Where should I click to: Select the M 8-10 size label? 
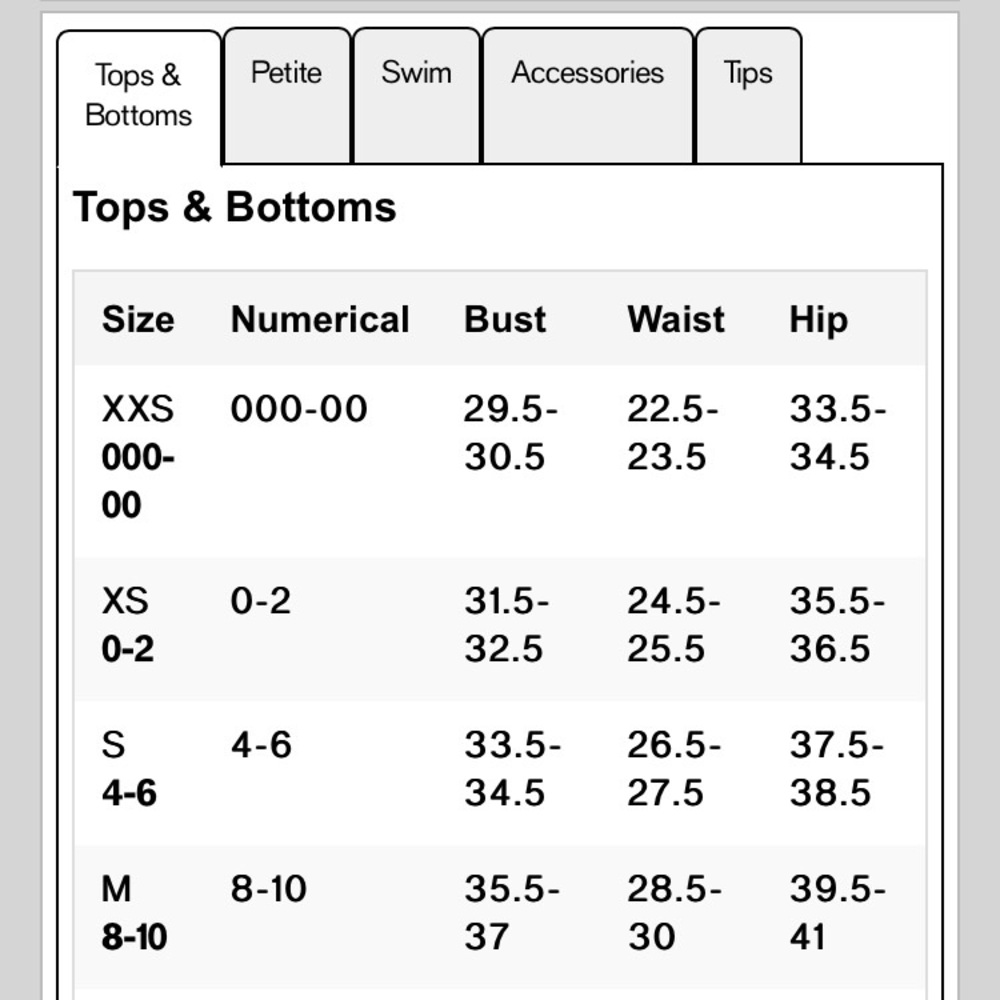tap(134, 913)
